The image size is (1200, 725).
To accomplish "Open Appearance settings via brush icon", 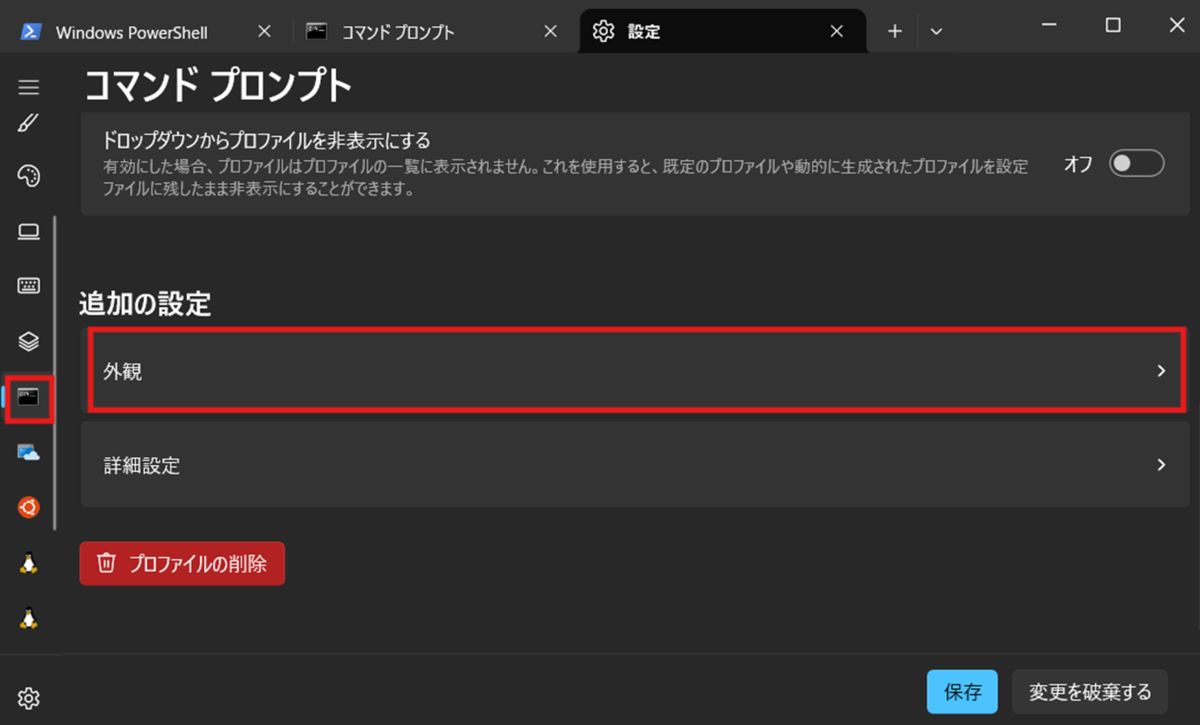I will point(29,123).
